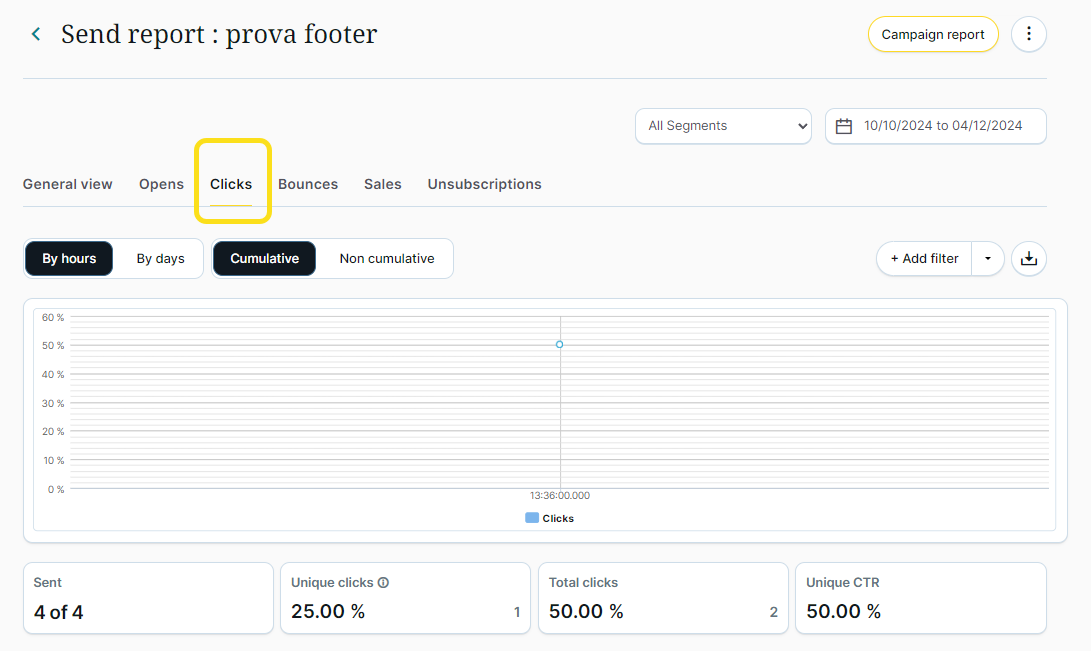Click the calendar icon in date range
The height and width of the screenshot is (651, 1091).
[x=844, y=126]
